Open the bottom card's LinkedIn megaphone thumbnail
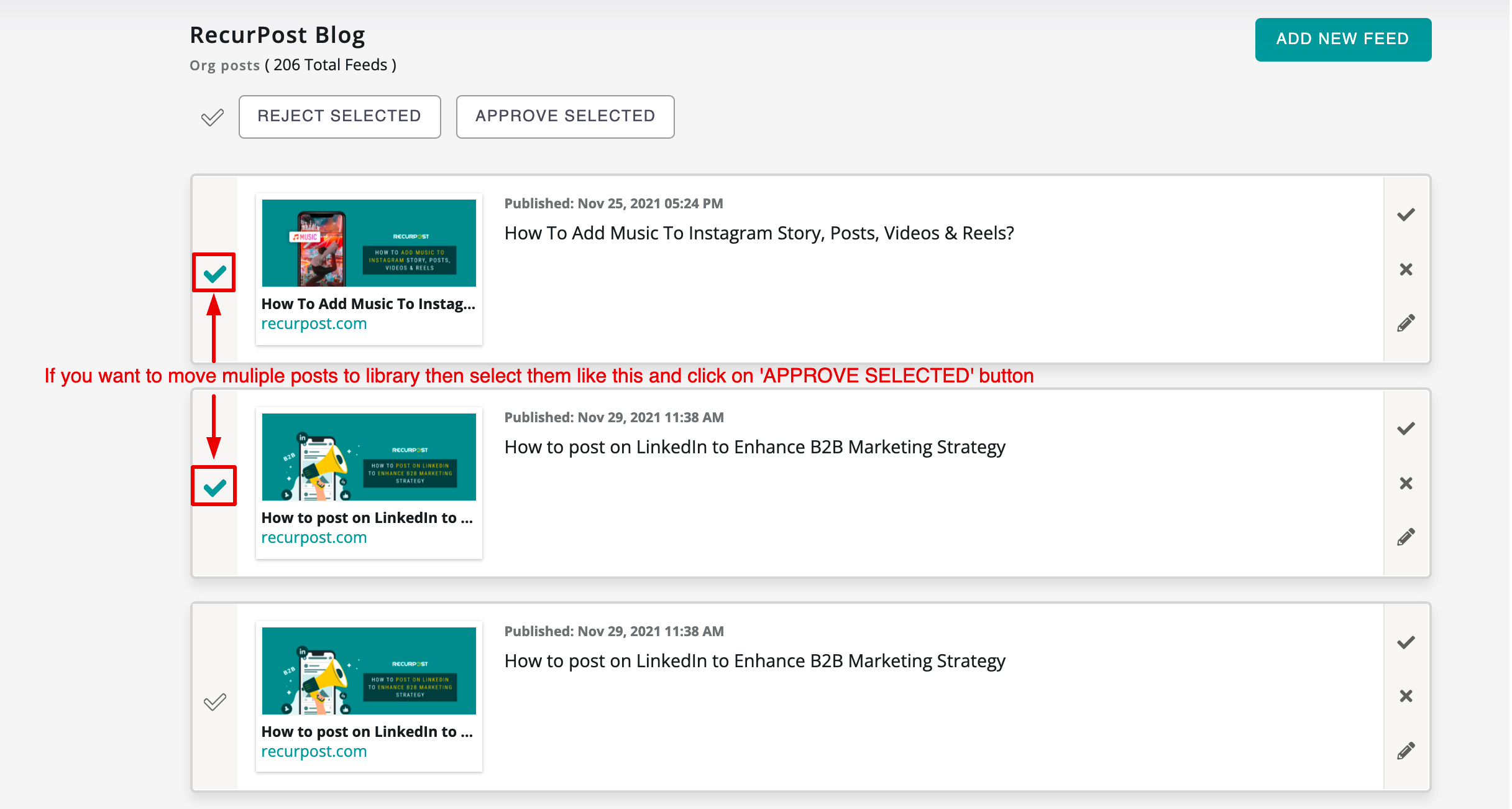The width and height of the screenshot is (1512, 809). click(369, 671)
